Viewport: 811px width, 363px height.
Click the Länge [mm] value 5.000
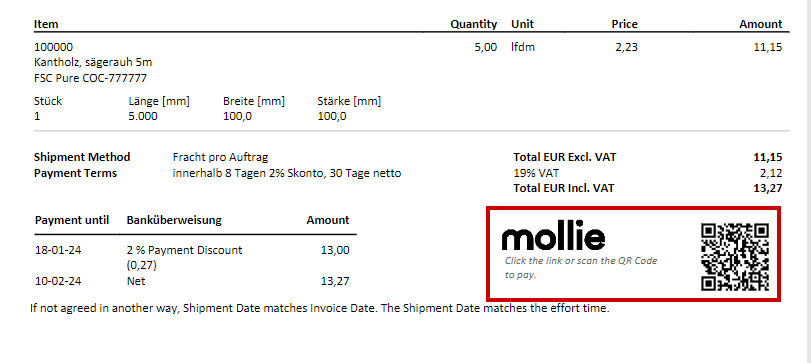point(143,116)
